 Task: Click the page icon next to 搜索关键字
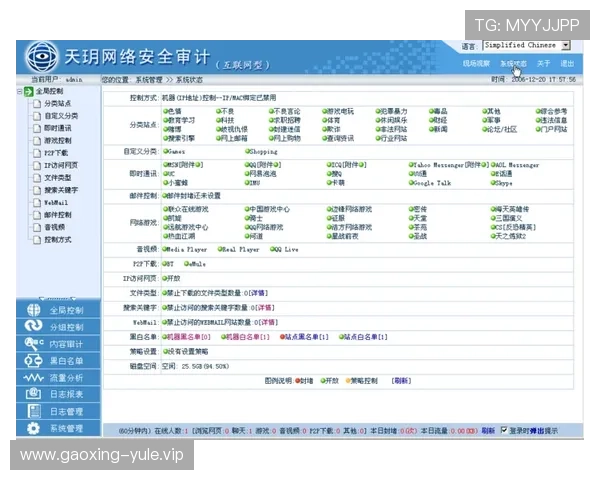click(x=37, y=190)
